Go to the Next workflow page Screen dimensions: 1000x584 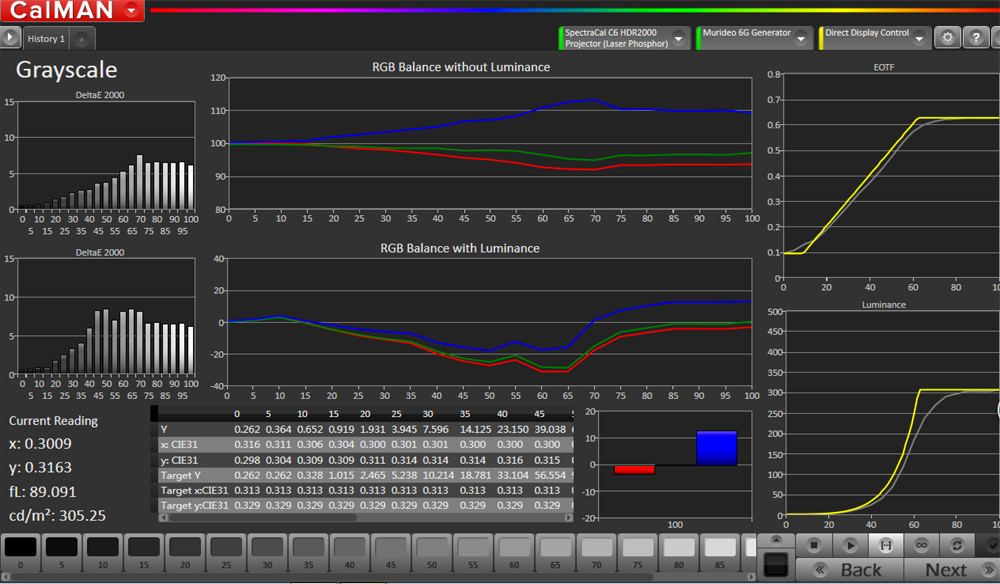click(x=945, y=571)
